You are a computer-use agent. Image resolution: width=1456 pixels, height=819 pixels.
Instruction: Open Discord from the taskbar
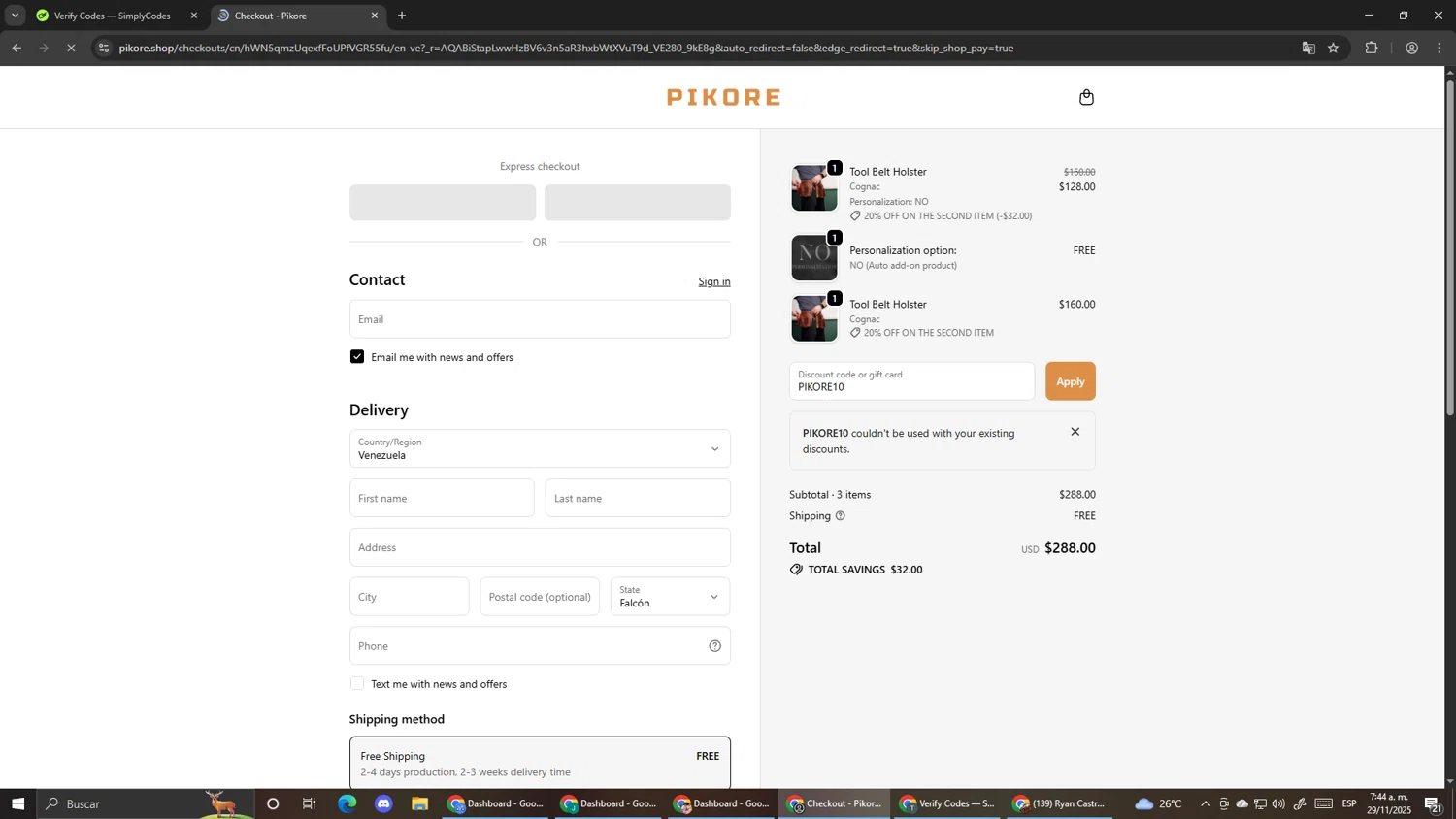coord(383,803)
